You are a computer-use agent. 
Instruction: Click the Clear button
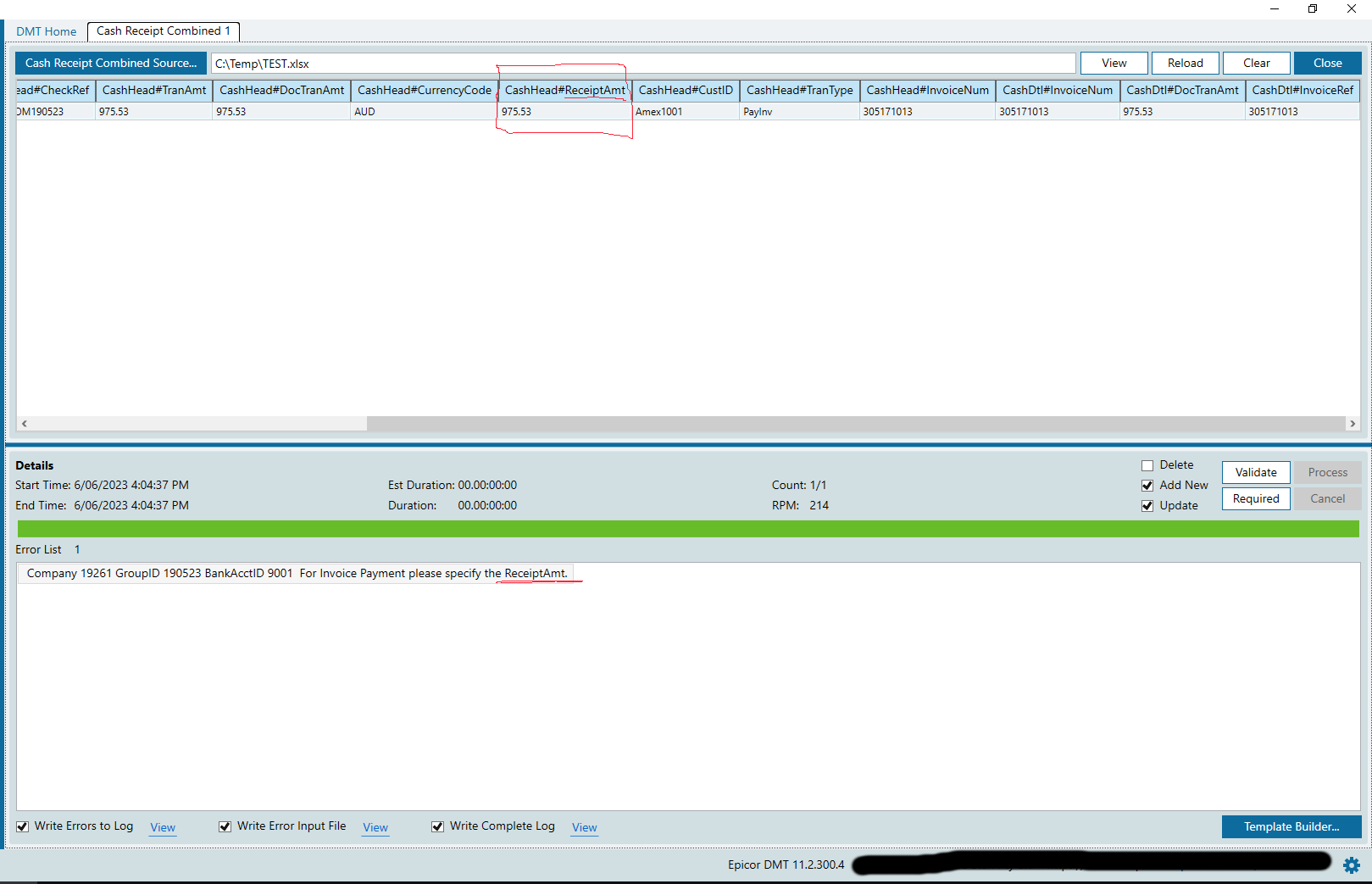[x=1256, y=63]
